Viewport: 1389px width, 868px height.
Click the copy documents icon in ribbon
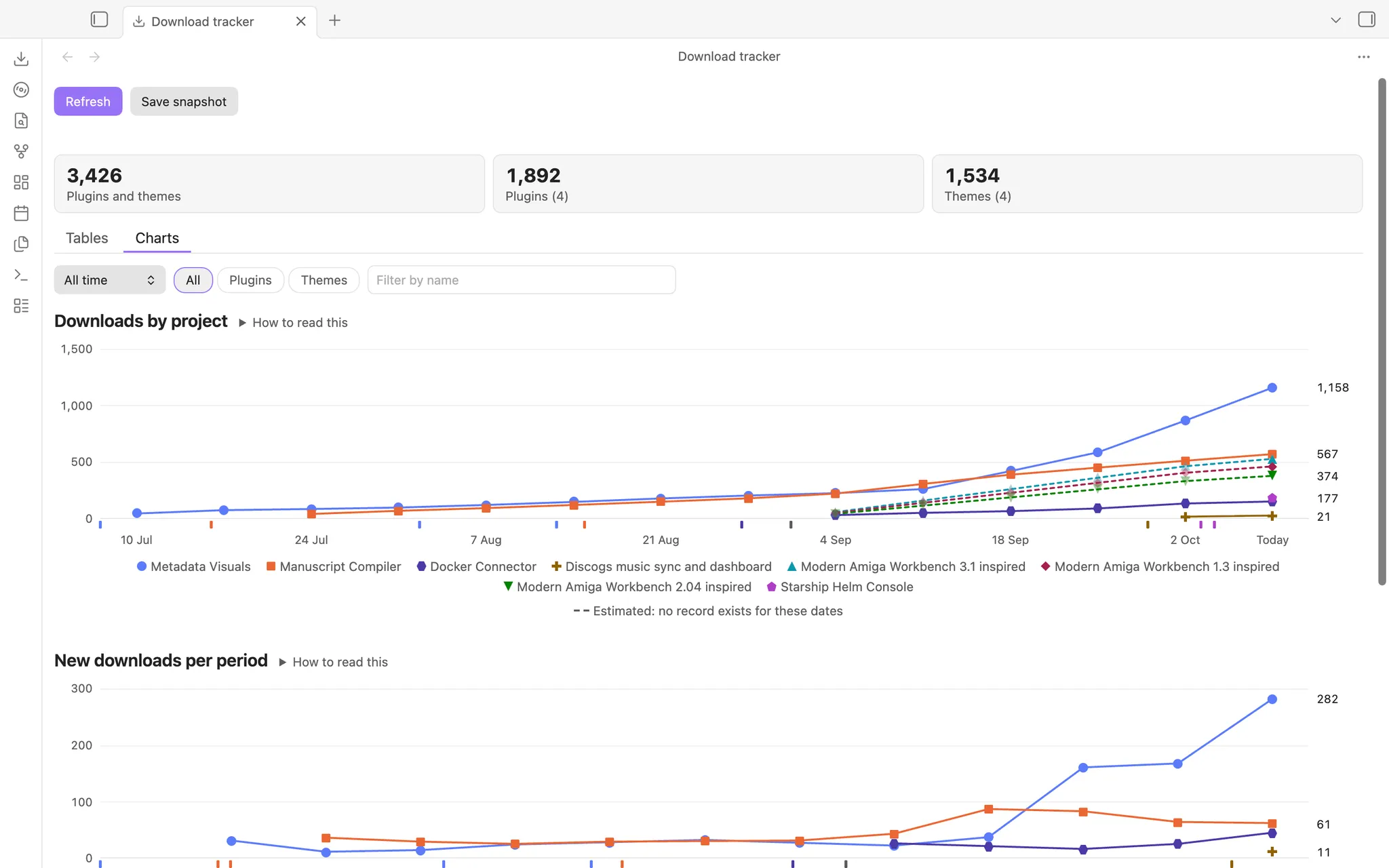21,244
